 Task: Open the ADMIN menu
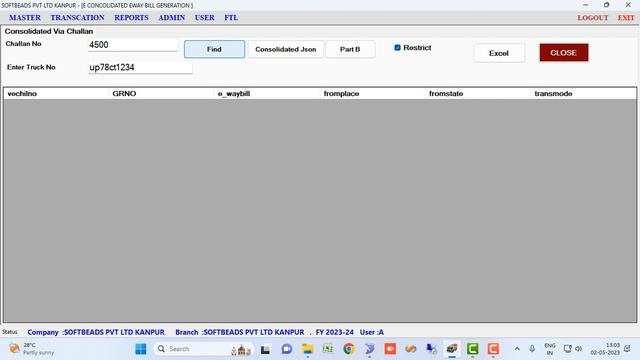pos(171,18)
